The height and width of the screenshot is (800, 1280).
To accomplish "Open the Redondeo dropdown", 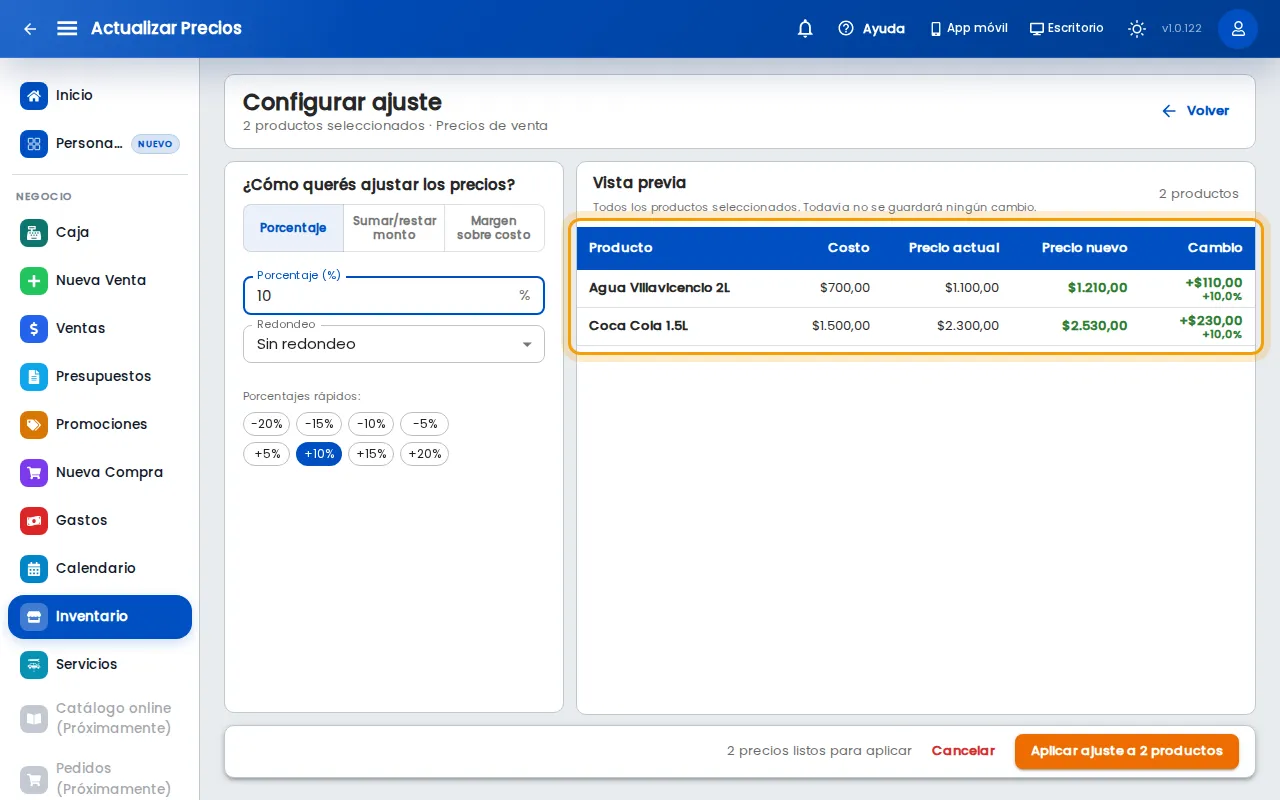I will [394, 344].
